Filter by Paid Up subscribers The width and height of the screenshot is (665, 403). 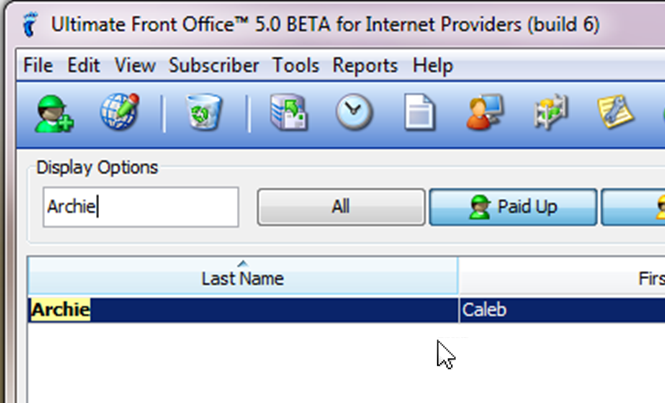click(x=513, y=207)
